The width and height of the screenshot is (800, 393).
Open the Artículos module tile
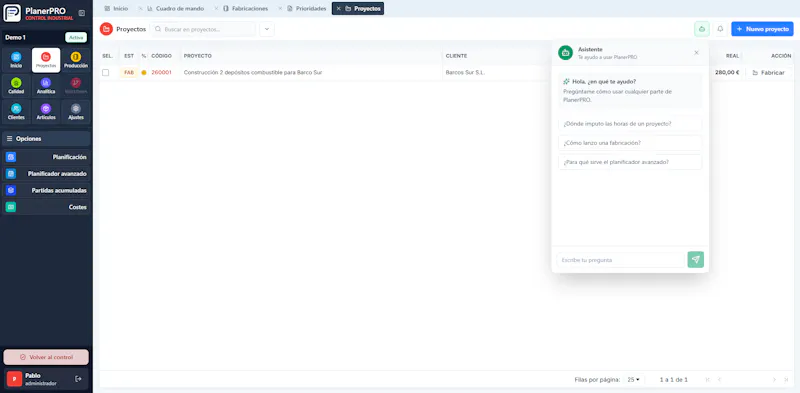(46, 112)
